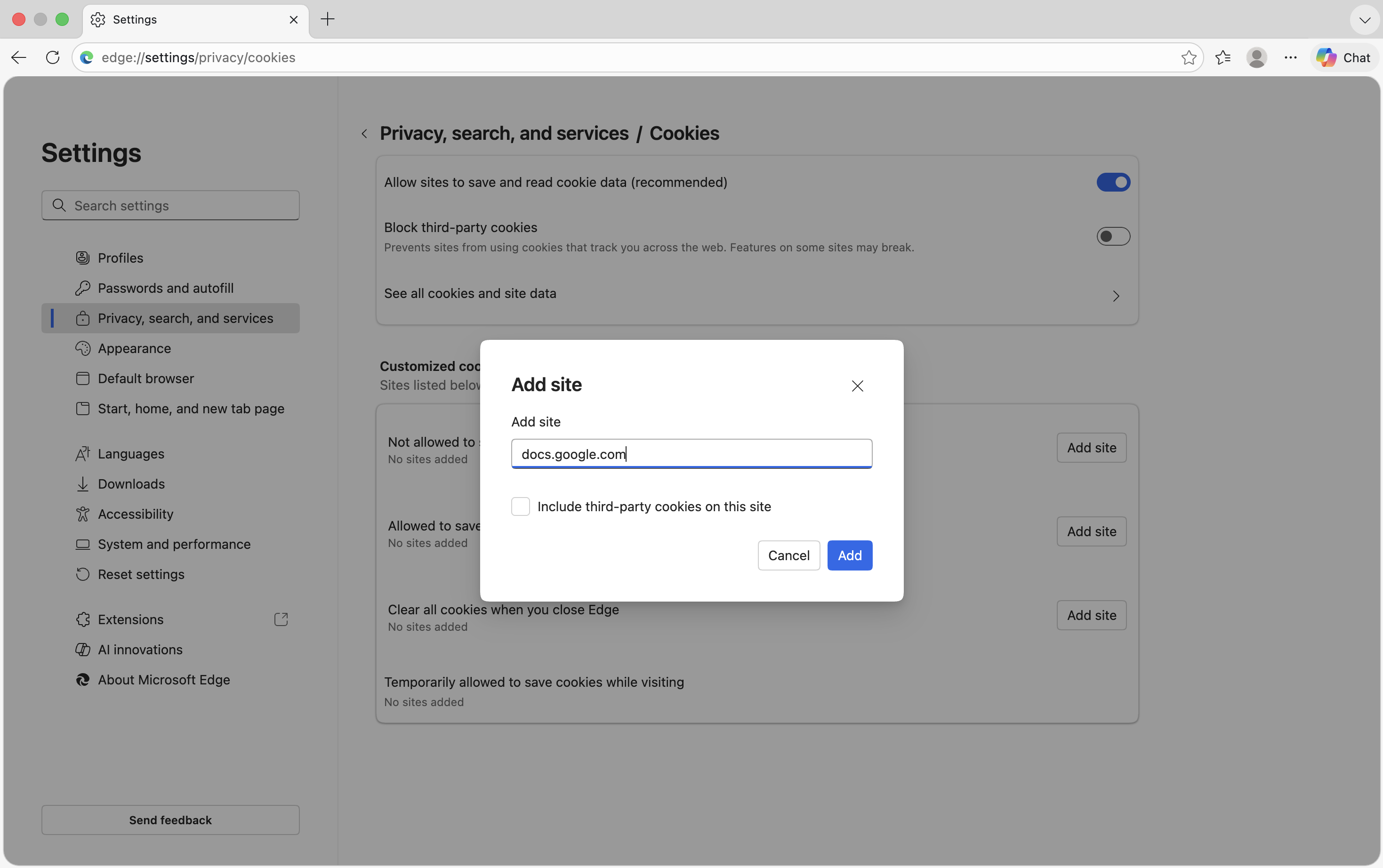
Task: Disable Allow sites to save cookie data
Action: coord(1113,182)
